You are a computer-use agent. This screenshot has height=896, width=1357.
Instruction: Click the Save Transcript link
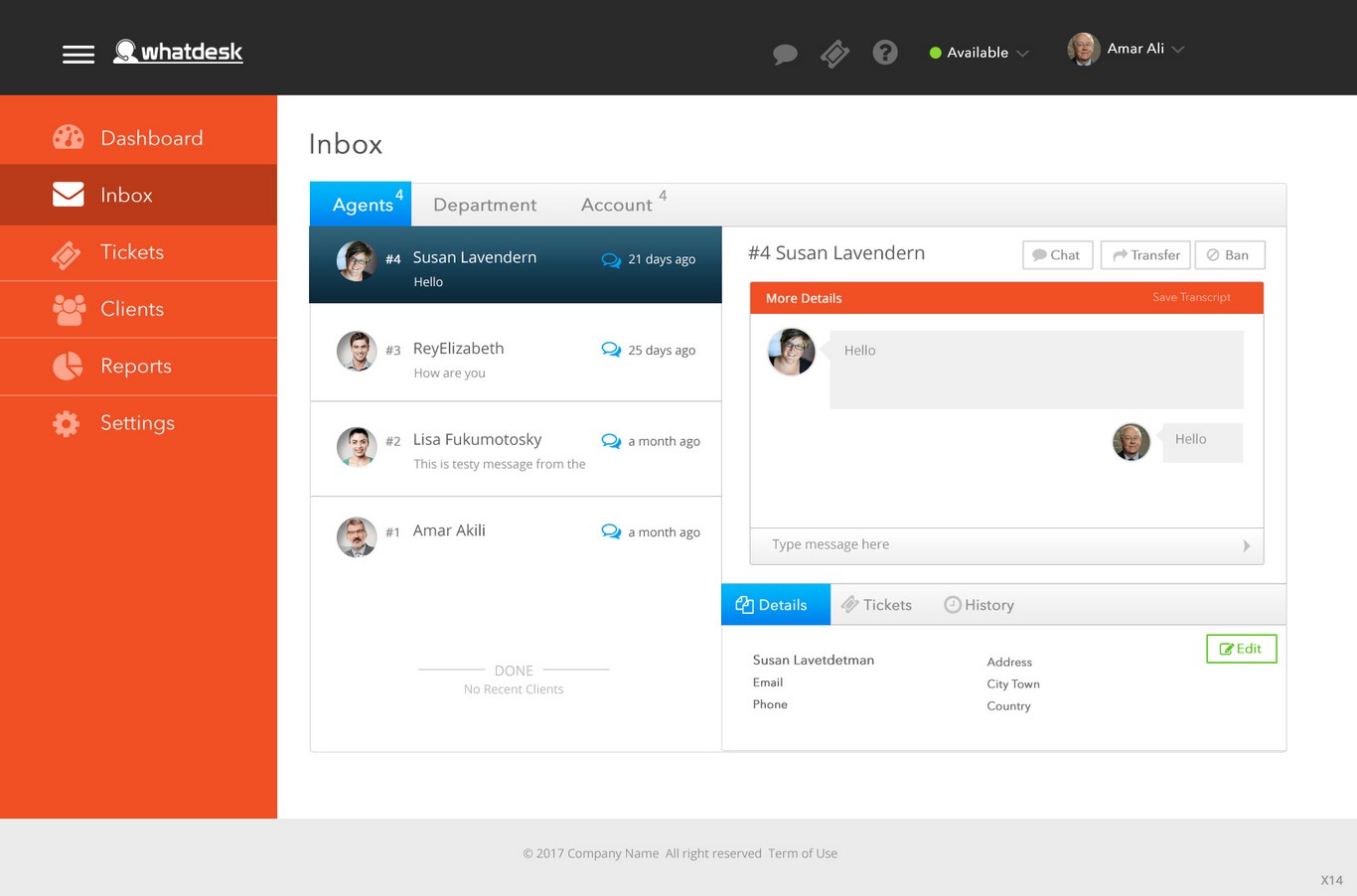point(1191,297)
